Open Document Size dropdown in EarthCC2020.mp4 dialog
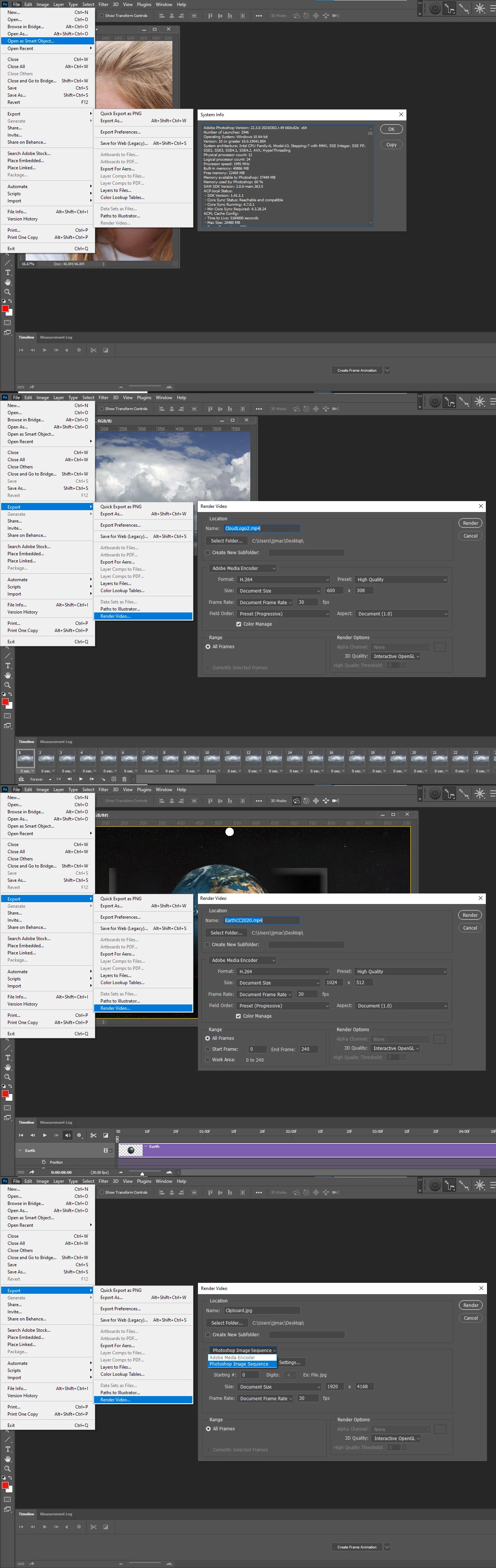This screenshot has width=496, height=1568. 279,982
